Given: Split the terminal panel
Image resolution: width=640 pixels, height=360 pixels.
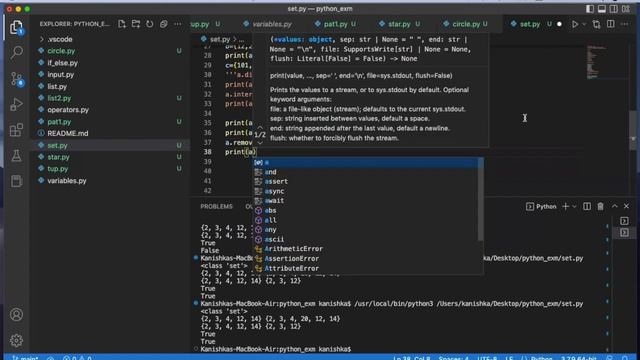Looking at the screenshot, I should click(x=587, y=207).
